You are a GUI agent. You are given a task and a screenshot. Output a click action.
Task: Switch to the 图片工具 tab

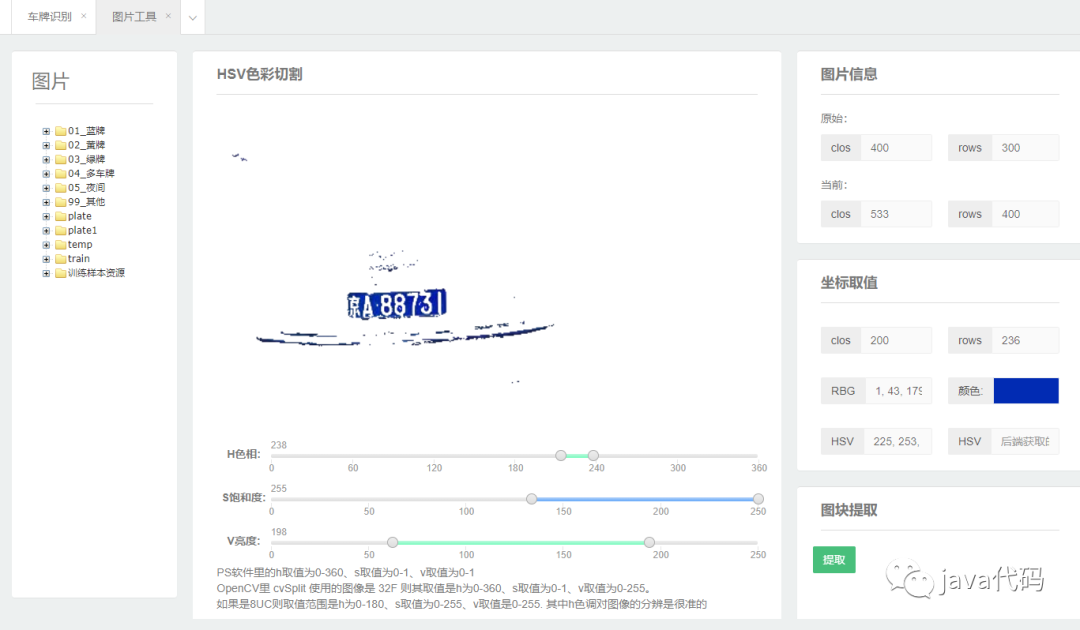point(134,17)
